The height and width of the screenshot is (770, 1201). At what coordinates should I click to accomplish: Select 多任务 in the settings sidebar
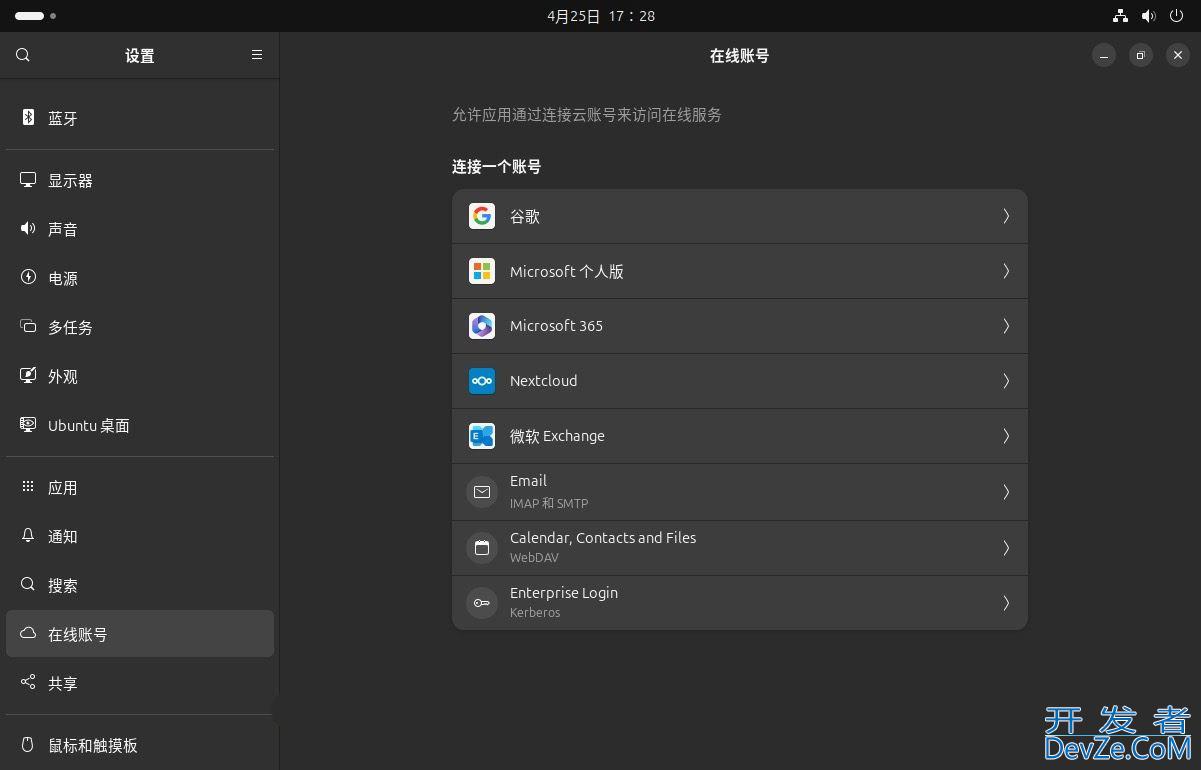pyautogui.click(x=140, y=328)
